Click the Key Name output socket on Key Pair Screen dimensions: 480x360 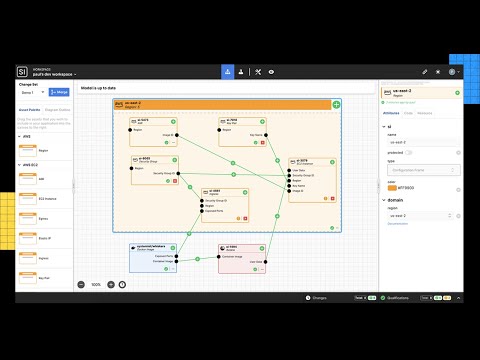[x=266, y=135]
